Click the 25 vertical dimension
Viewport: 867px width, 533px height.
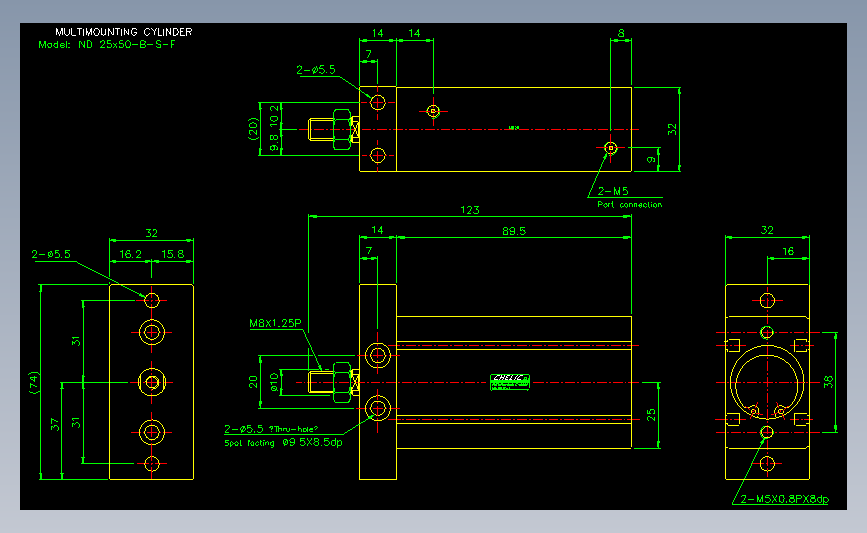click(651, 414)
